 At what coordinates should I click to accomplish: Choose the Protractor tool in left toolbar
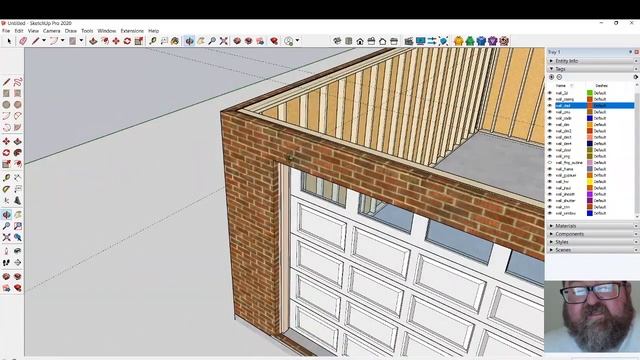point(6,189)
